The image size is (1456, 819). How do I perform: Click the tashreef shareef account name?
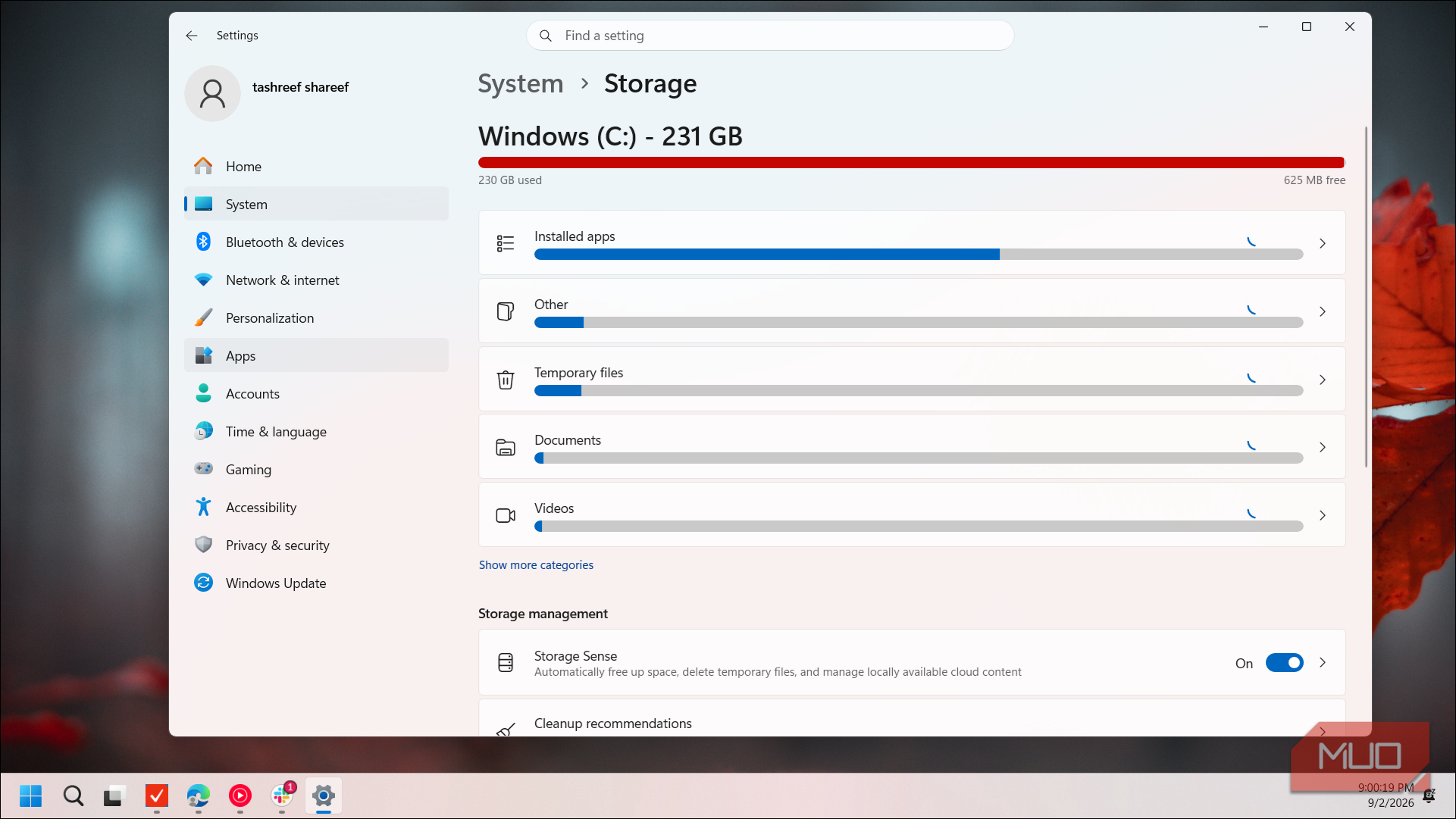(x=300, y=87)
